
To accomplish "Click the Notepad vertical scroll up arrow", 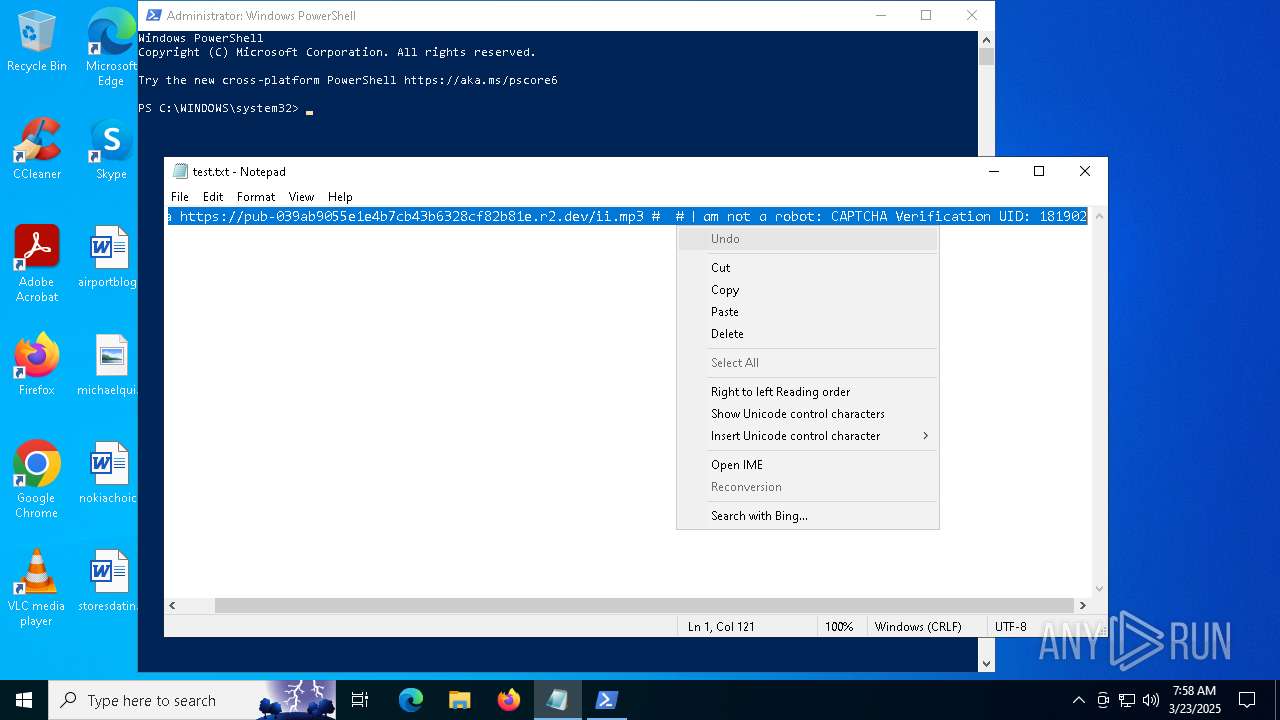I will coord(1099,216).
